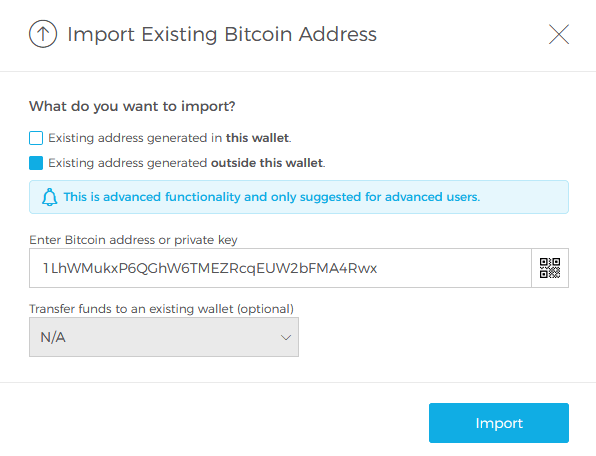Click the 'Import Existing Bitcoin Address' title
This screenshot has height=456, width=596.
click(222, 34)
